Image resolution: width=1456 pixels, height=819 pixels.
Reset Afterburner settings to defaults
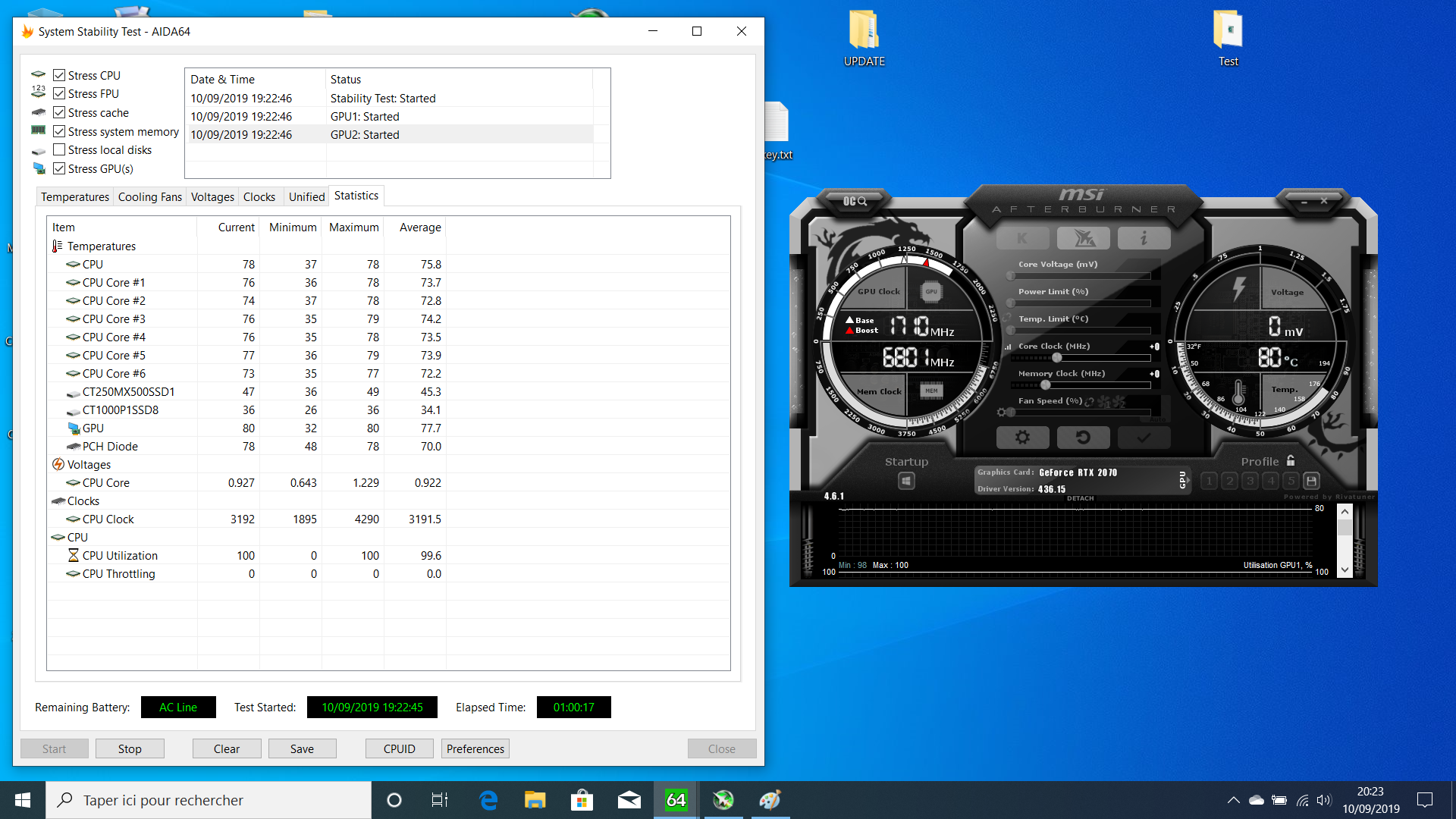click(x=1083, y=437)
